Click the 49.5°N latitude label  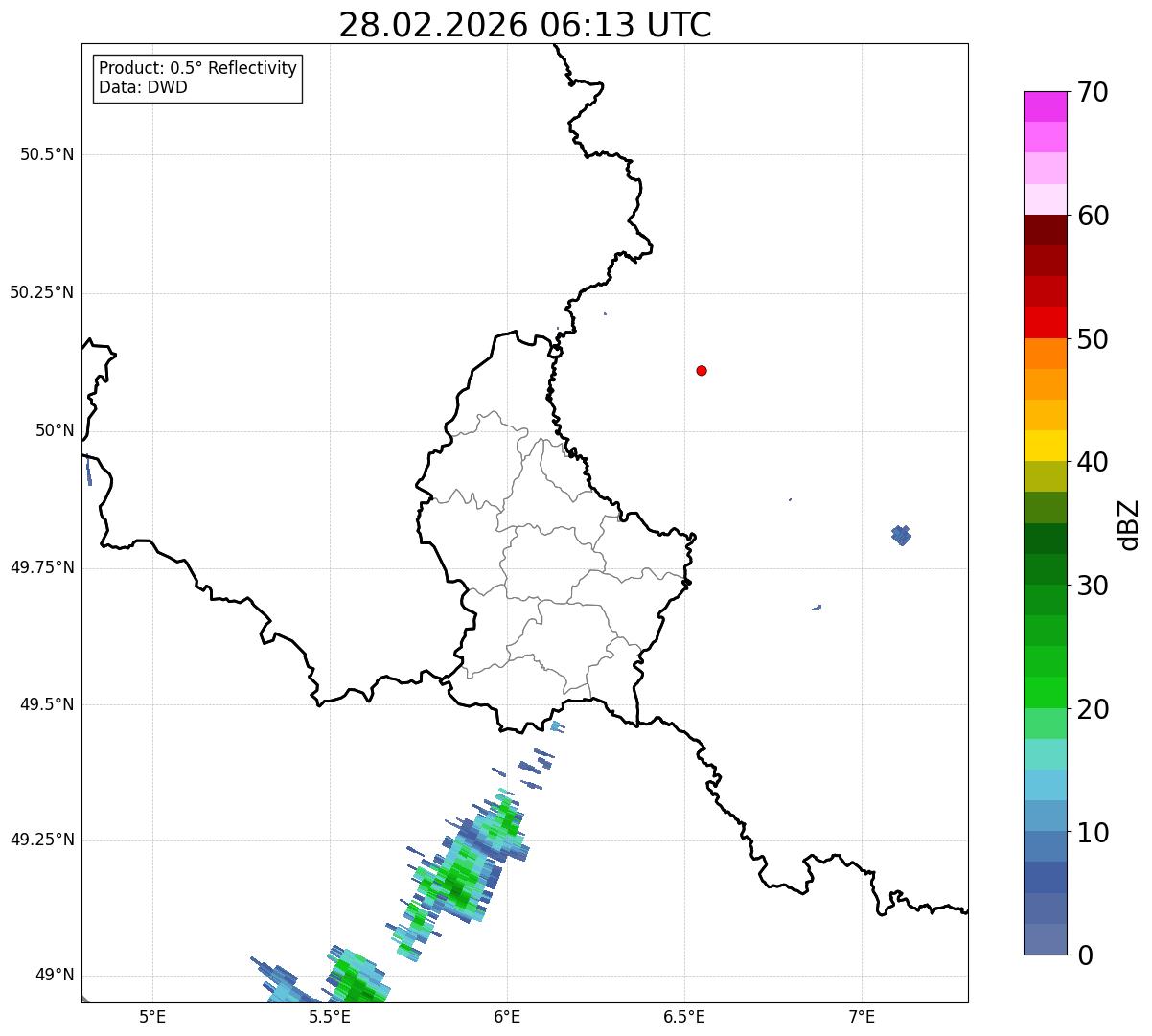click(47, 704)
